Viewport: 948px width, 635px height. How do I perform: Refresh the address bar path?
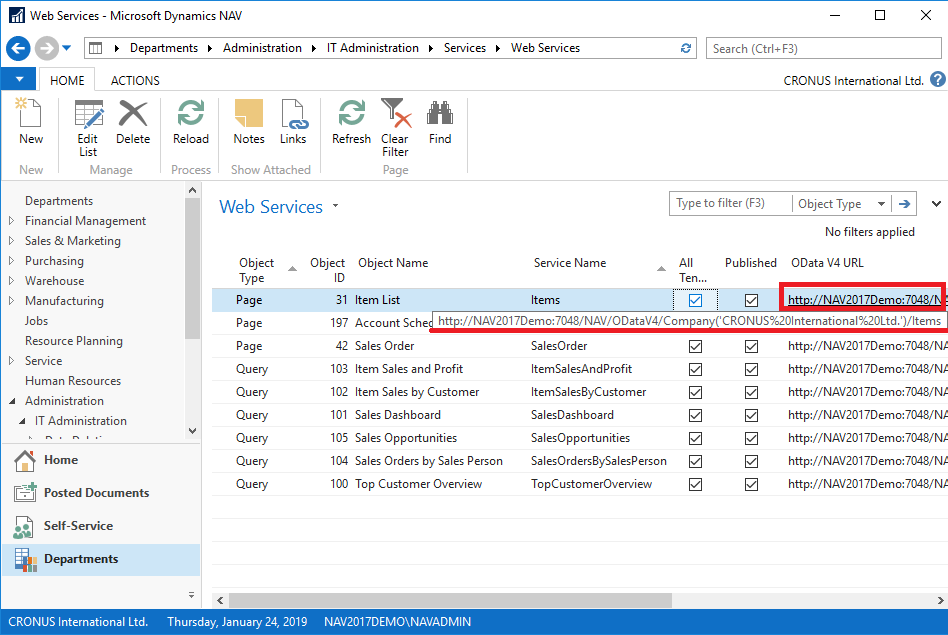[686, 48]
